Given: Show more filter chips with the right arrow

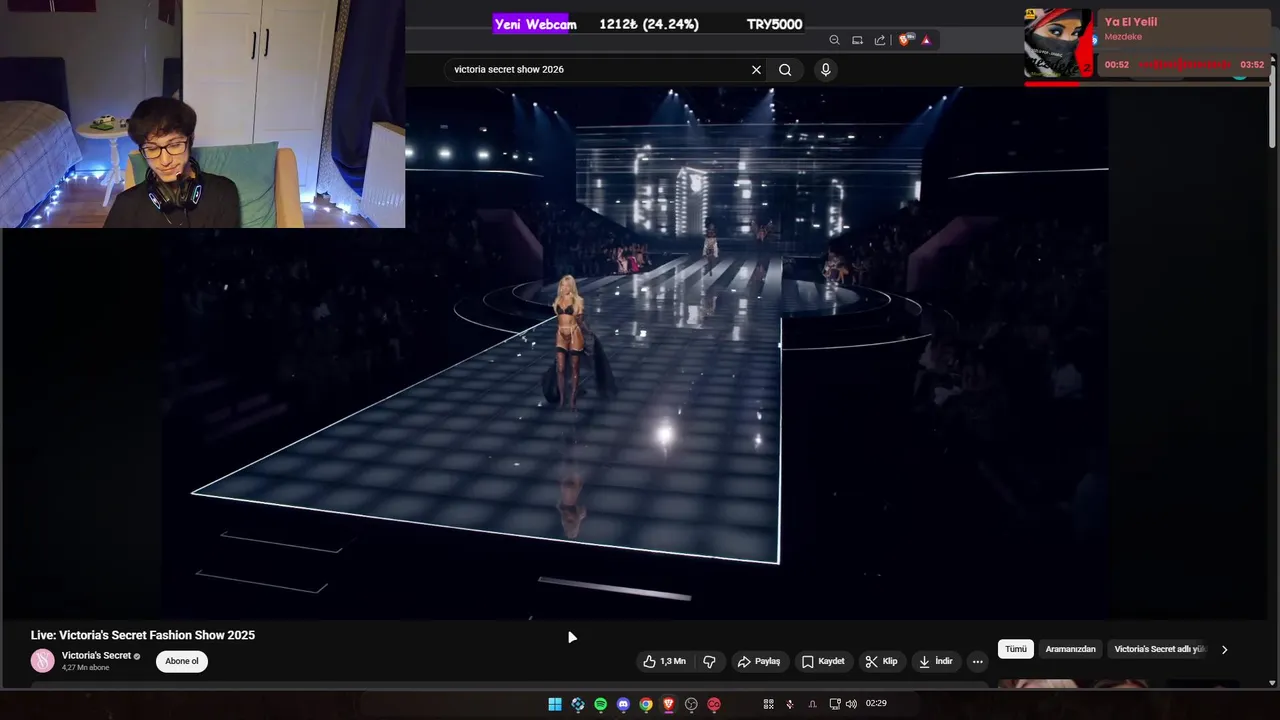Looking at the screenshot, I should point(1224,649).
